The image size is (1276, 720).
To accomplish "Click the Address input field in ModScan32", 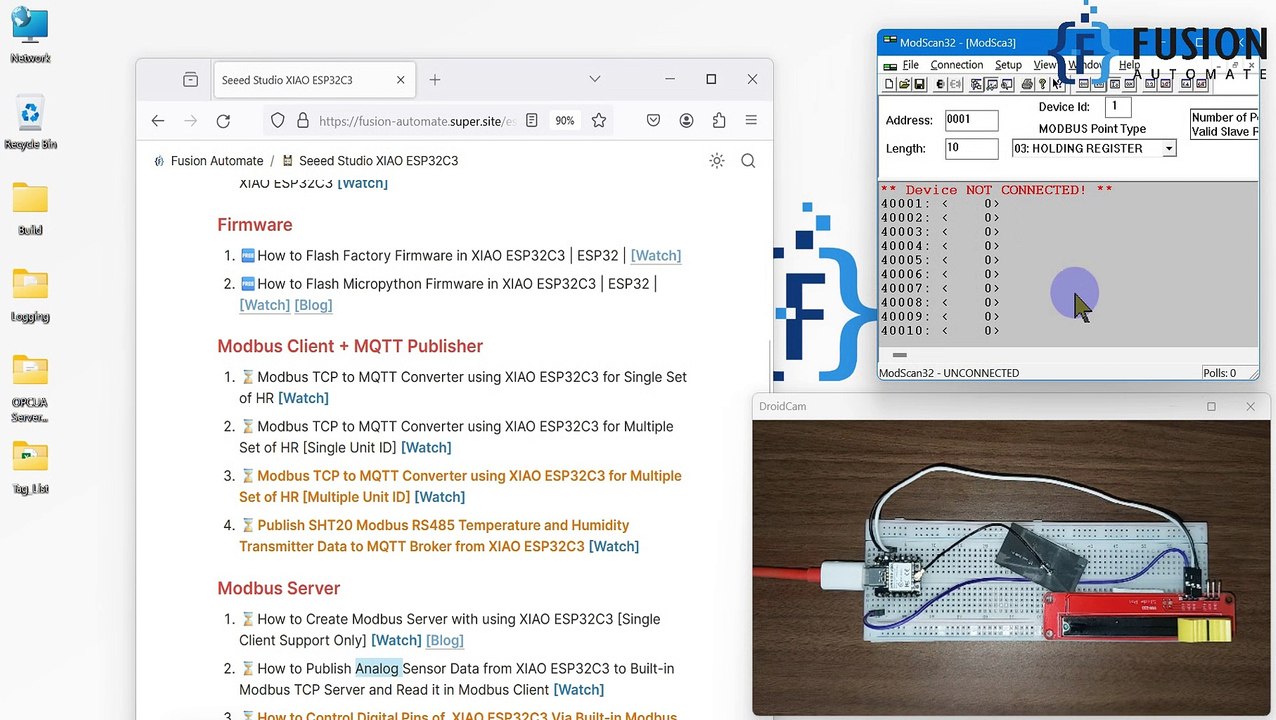I will coord(971,120).
